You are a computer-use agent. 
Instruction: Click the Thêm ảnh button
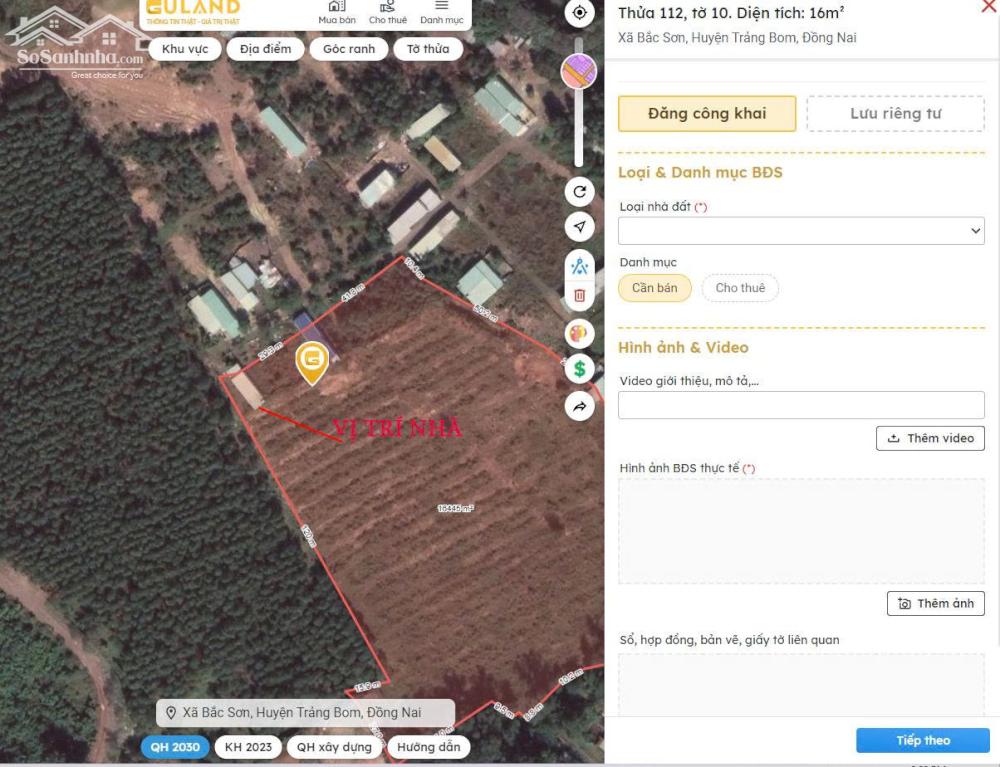pos(935,604)
